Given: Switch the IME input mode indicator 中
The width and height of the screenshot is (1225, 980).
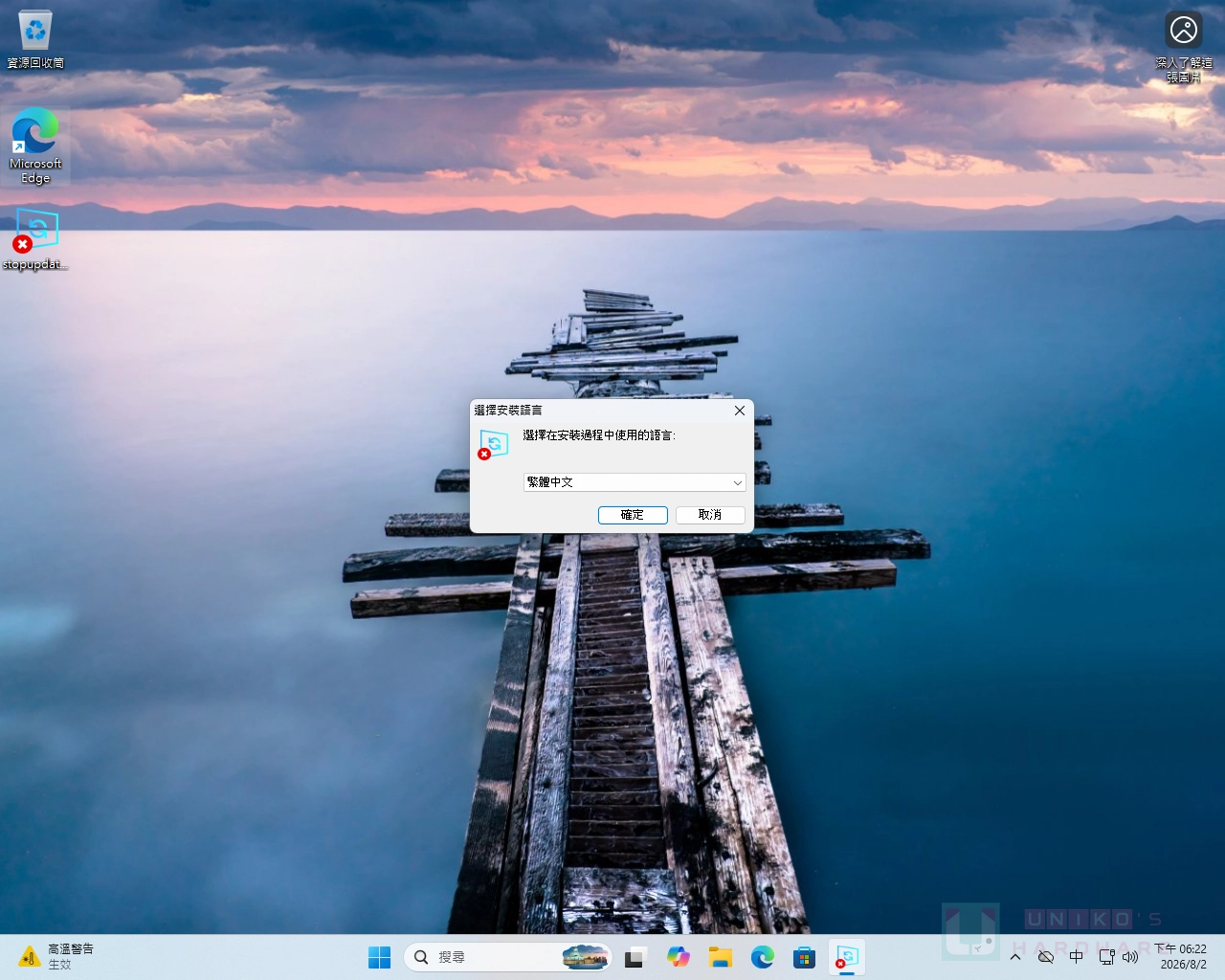Looking at the screenshot, I should 1077,957.
